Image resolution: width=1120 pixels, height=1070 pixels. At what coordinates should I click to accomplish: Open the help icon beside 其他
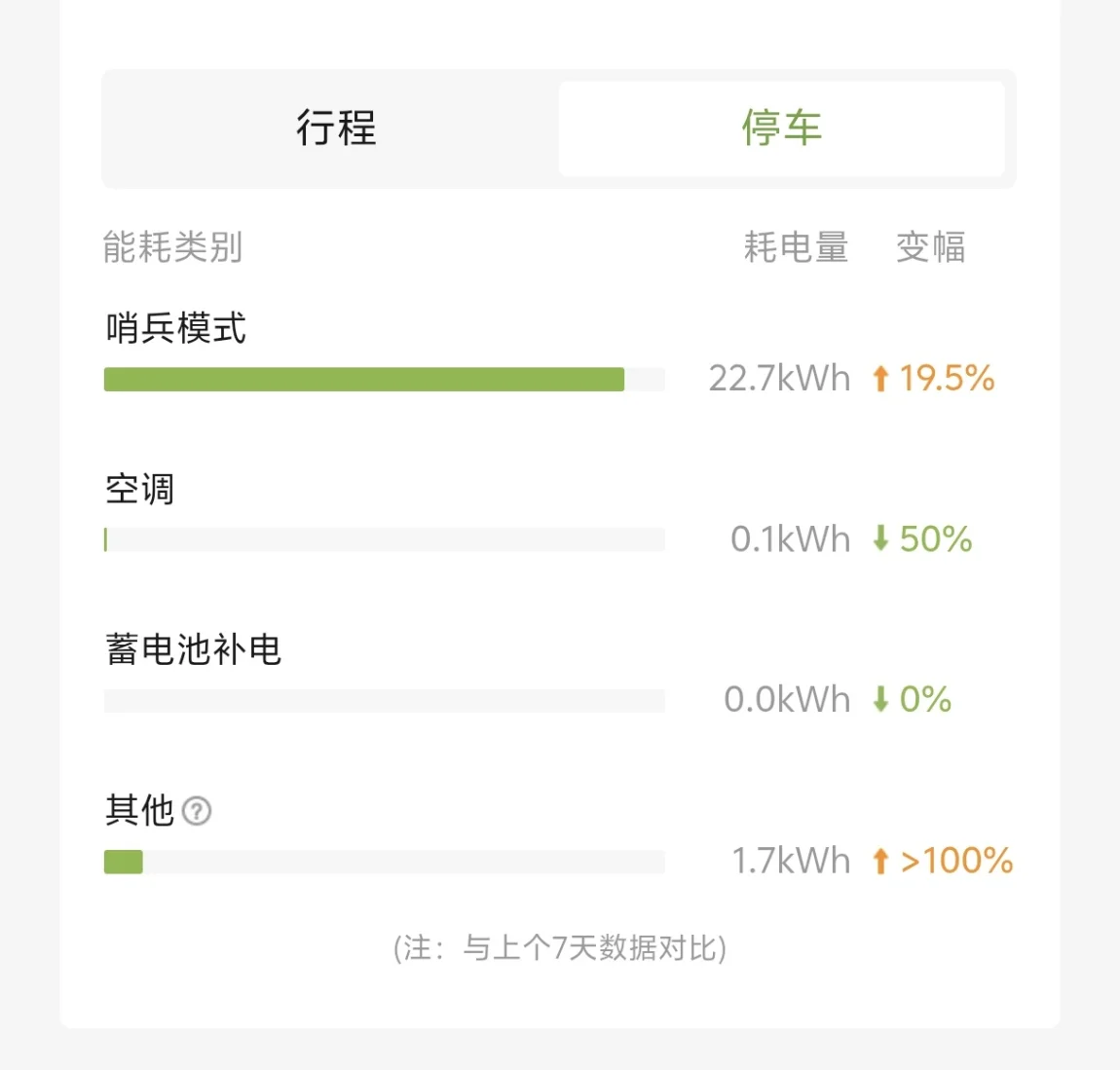(197, 811)
